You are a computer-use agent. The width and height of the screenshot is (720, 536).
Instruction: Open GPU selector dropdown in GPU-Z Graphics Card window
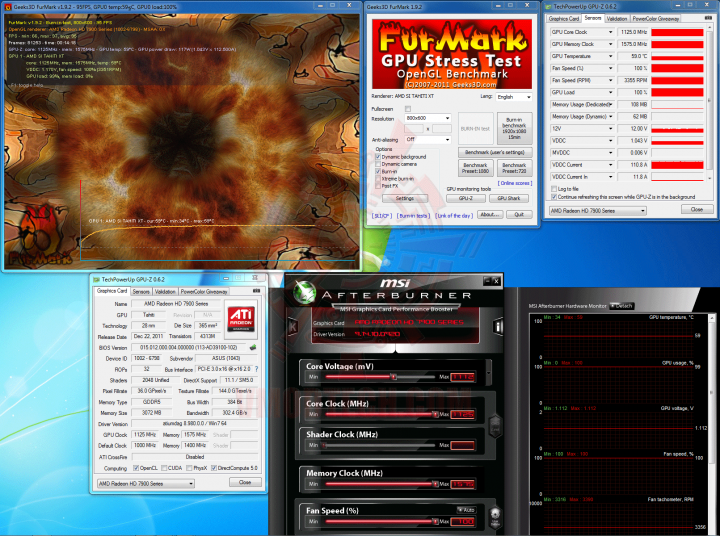tap(146, 484)
